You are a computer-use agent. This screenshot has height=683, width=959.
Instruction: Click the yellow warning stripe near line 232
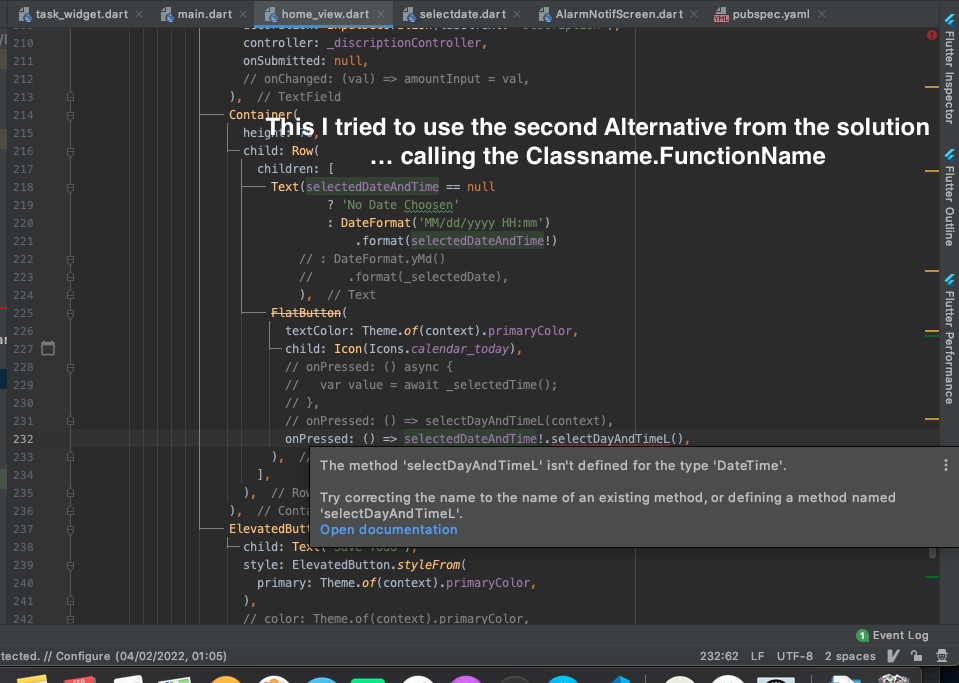pyautogui.click(x=931, y=419)
